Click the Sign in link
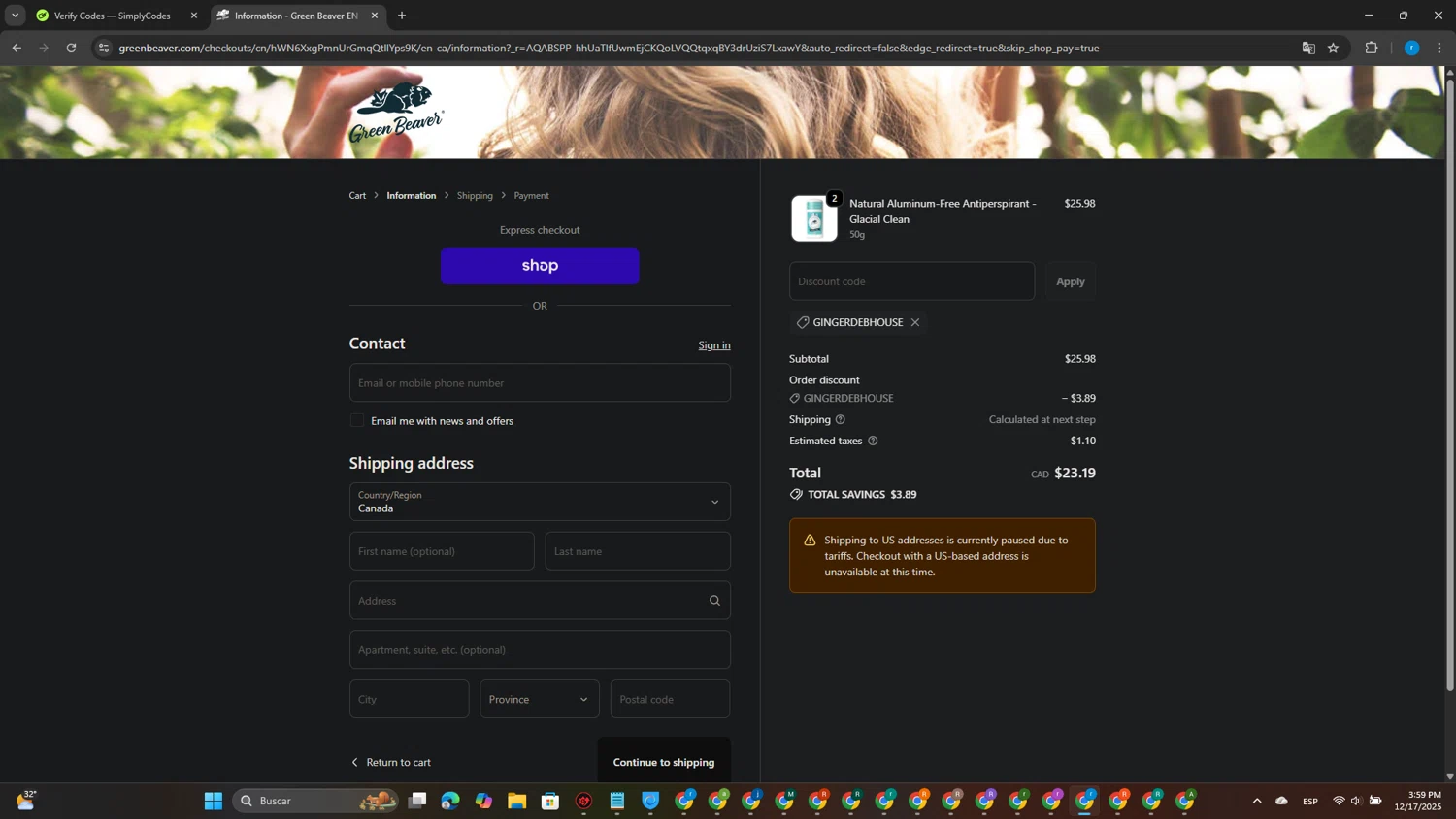This screenshot has width=1456, height=819. tap(714, 345)
